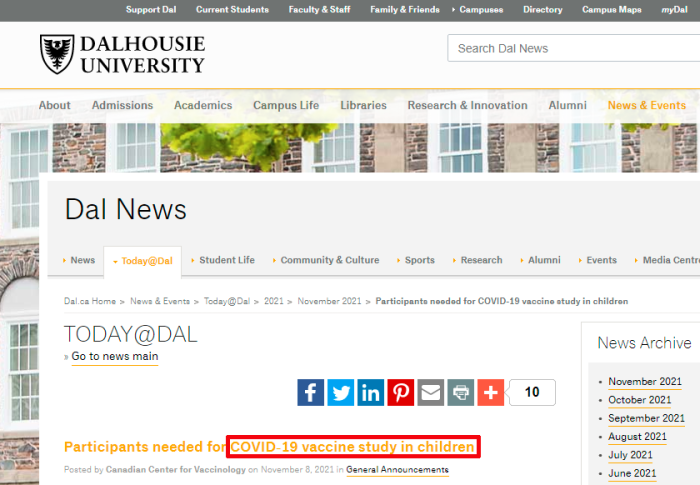This screenshot has width=700, height=485.
Task: Expand the Campuses dropdown
Action: tap(478, 9)
